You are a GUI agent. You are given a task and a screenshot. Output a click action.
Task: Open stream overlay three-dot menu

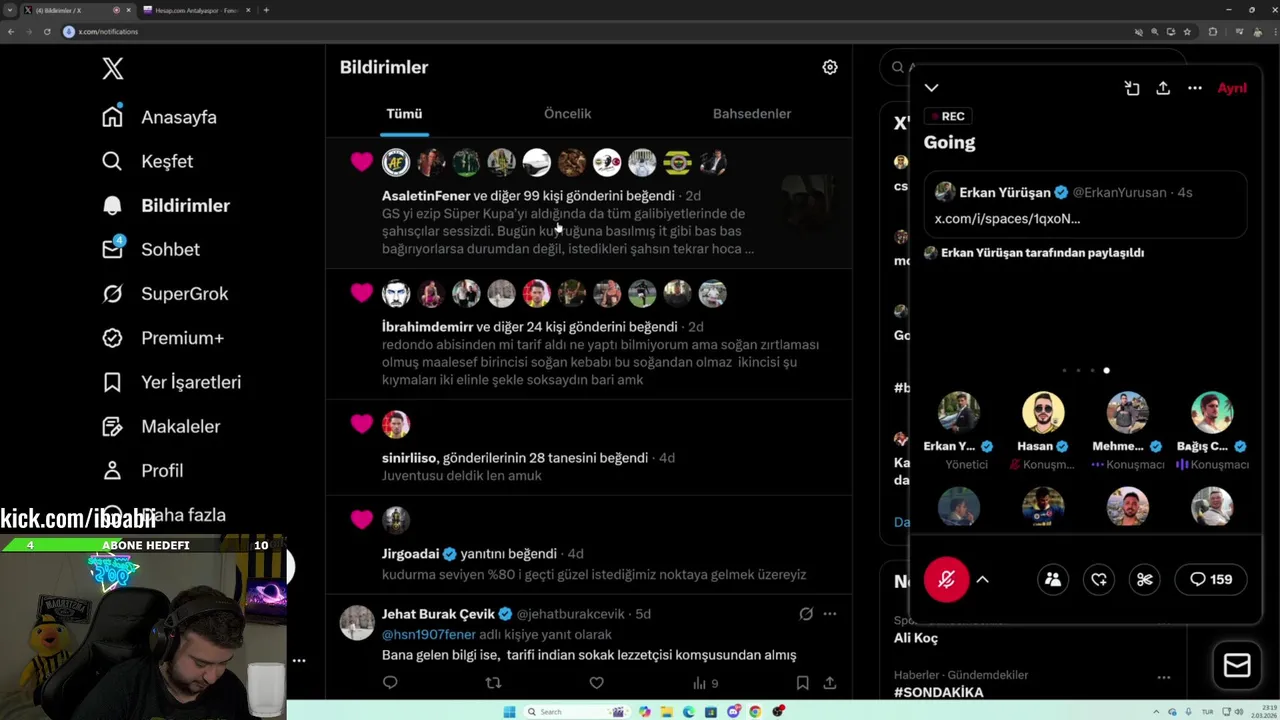click(299, 660)
